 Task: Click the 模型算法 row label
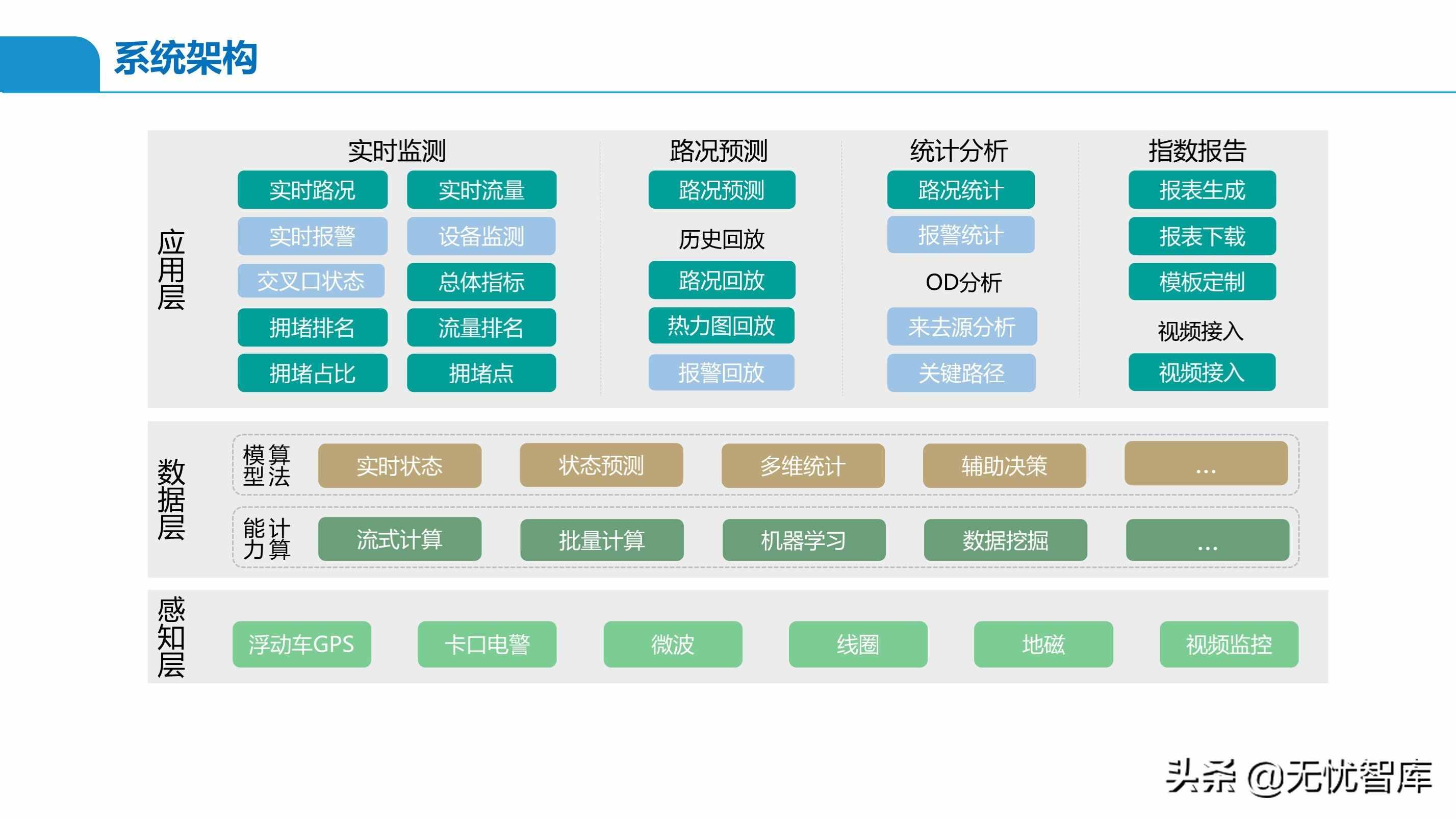(266, 465)
